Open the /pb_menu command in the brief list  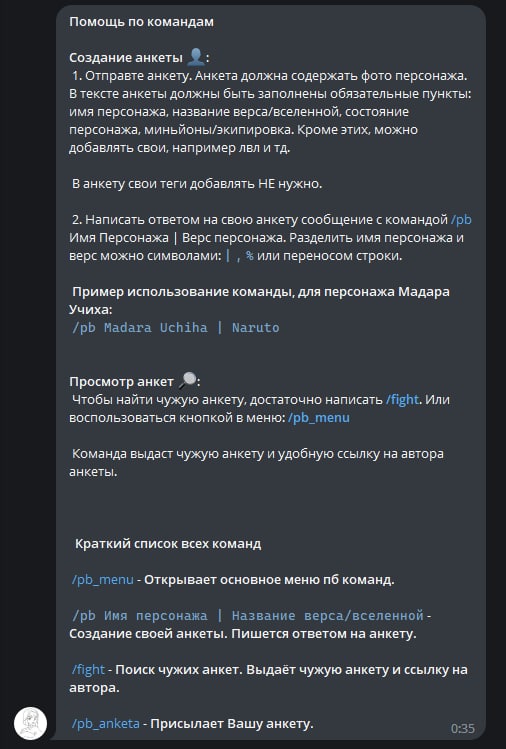coord(103,579)
